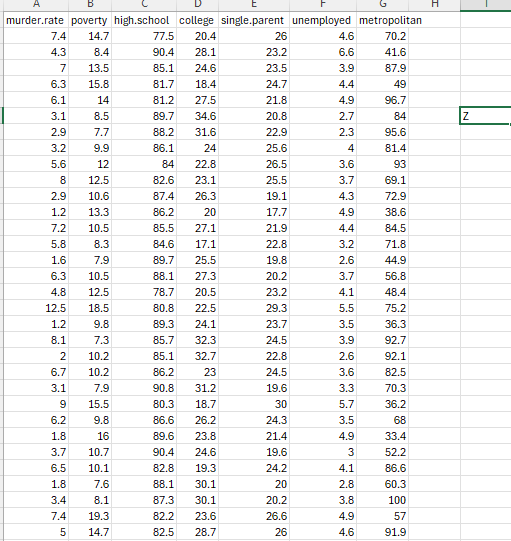
Task: Click the college value 34.6
Action: coord(197,116)
